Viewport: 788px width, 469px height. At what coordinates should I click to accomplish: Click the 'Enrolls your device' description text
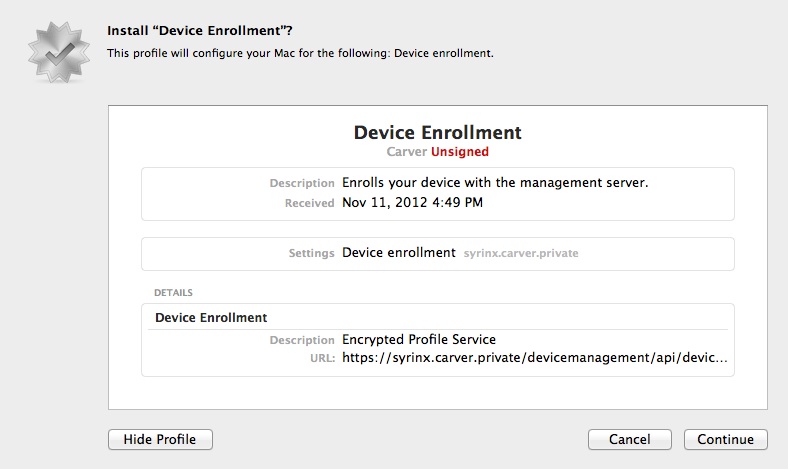pos(495,183)
